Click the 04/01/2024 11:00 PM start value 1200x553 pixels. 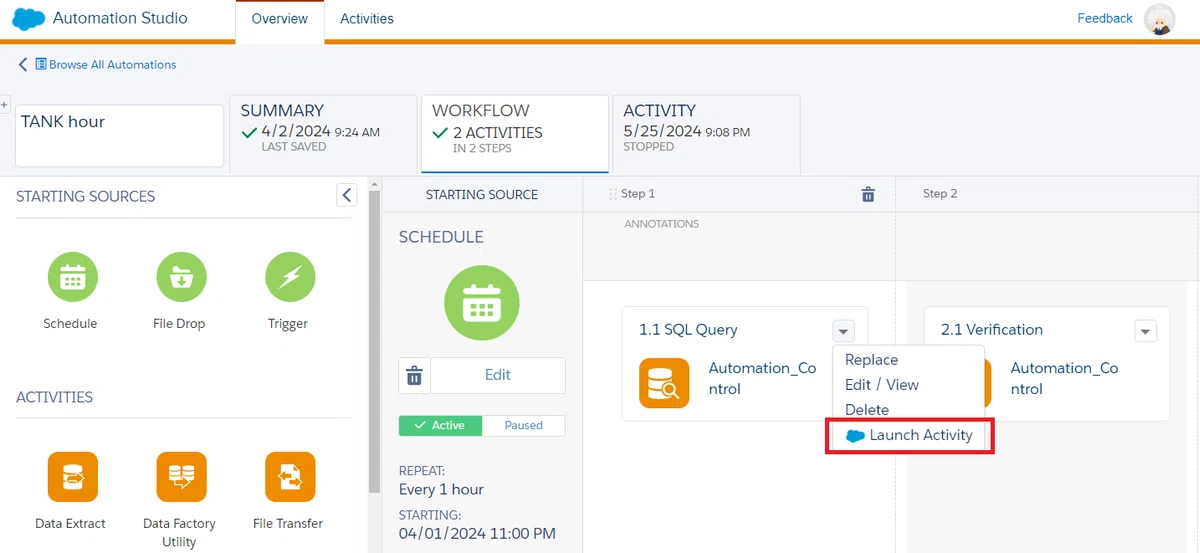click(x=477, y=534)
